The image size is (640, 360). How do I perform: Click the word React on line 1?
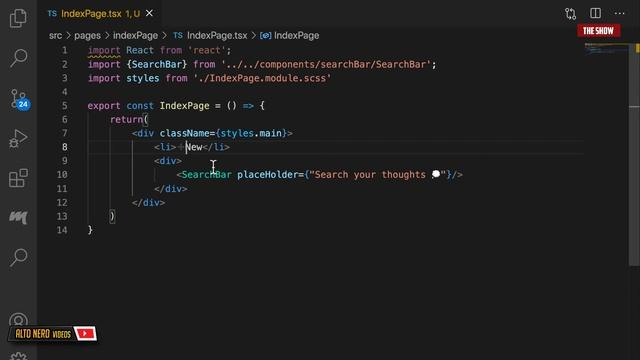(x=140, y=50)
